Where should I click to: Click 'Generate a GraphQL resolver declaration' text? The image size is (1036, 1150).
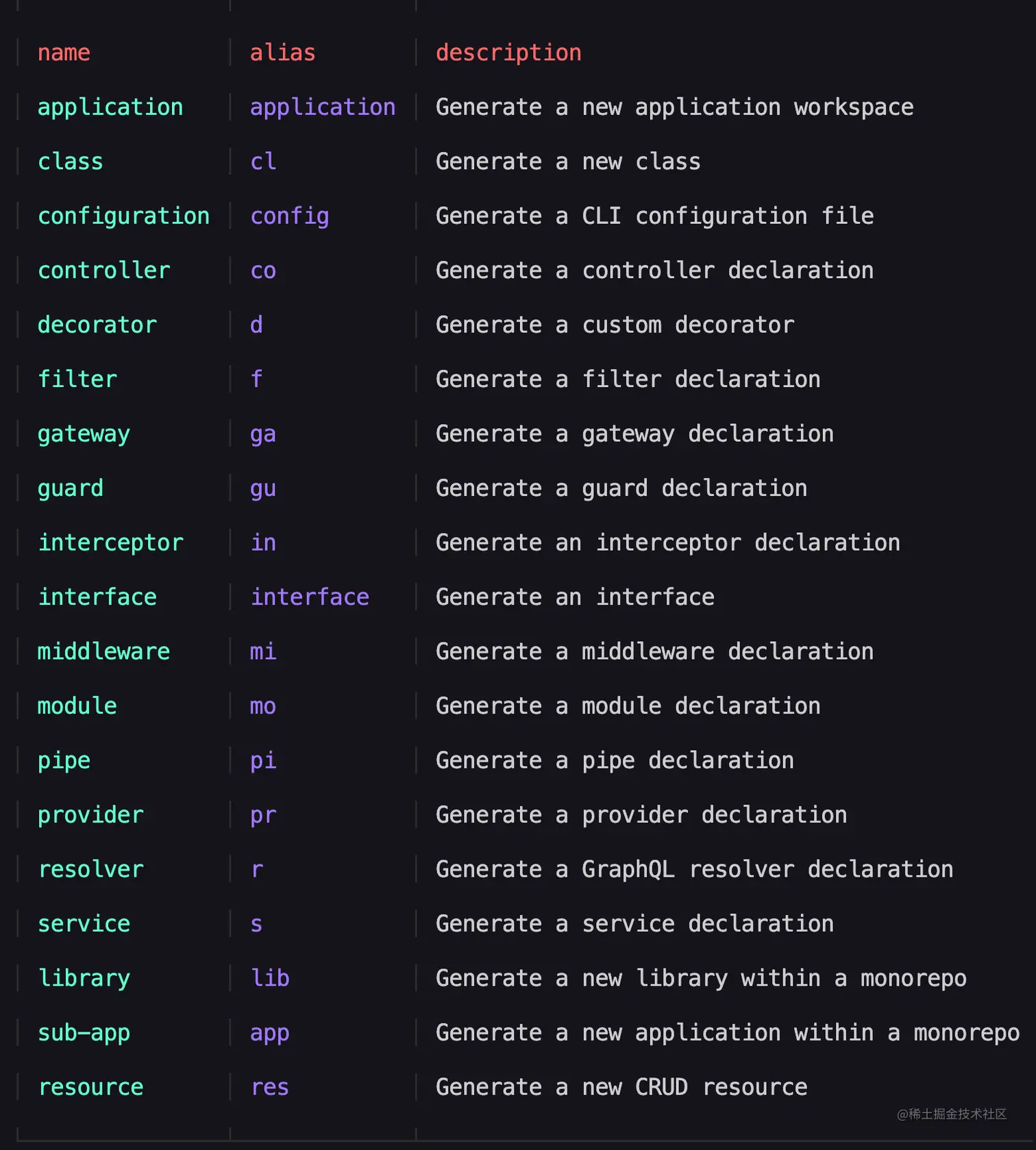tap(694, 870)
